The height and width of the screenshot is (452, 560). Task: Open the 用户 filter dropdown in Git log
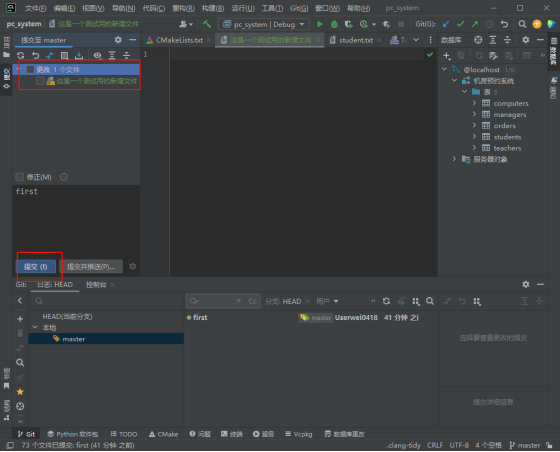pos(327,301)
